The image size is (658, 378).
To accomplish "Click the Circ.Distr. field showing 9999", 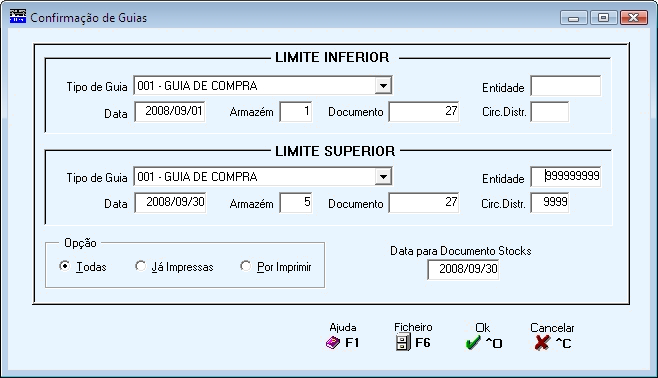I will [550, 203].
